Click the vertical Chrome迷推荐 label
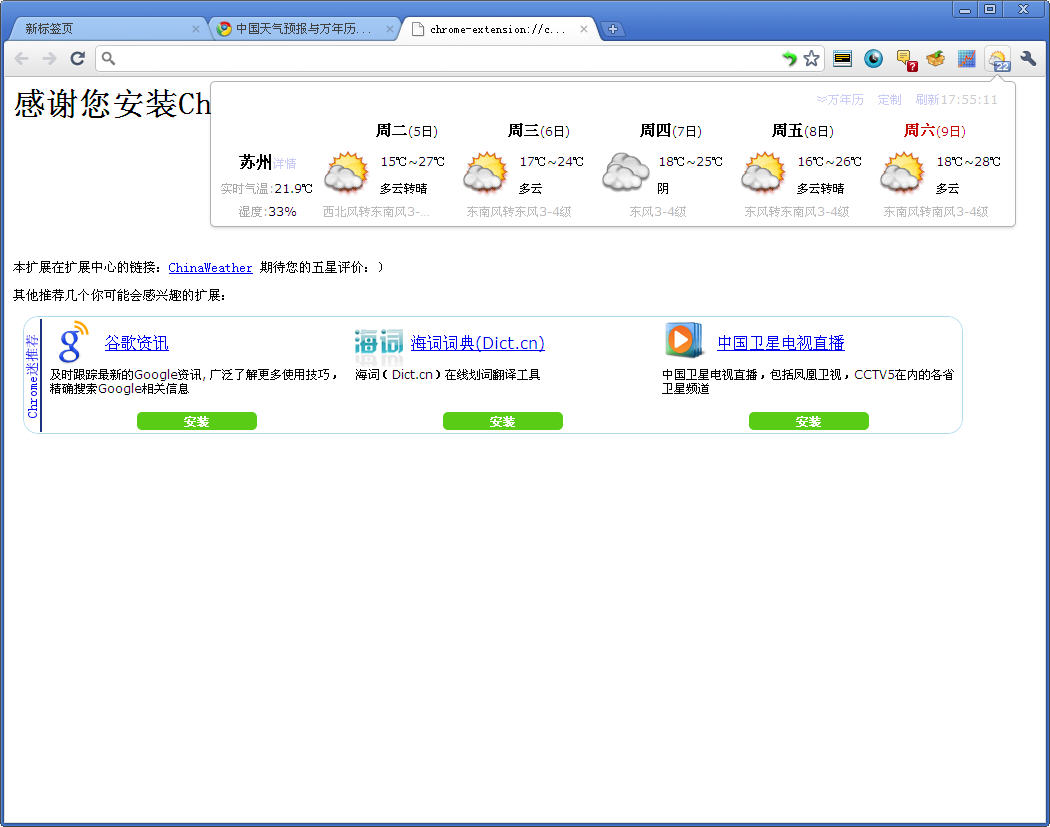The height and width of the screenshot is (827, 1050). [33, 376]
